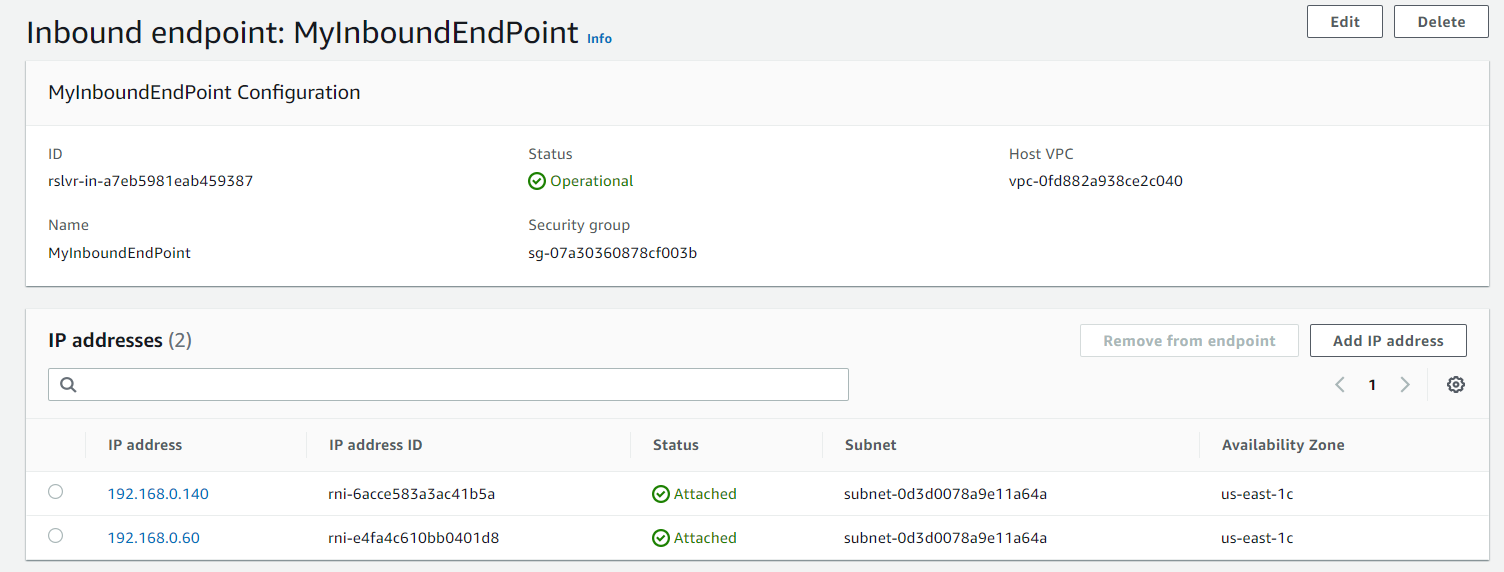Select page number 1 in pagination
The image size is (1504, 572).
coord(1372,385)
